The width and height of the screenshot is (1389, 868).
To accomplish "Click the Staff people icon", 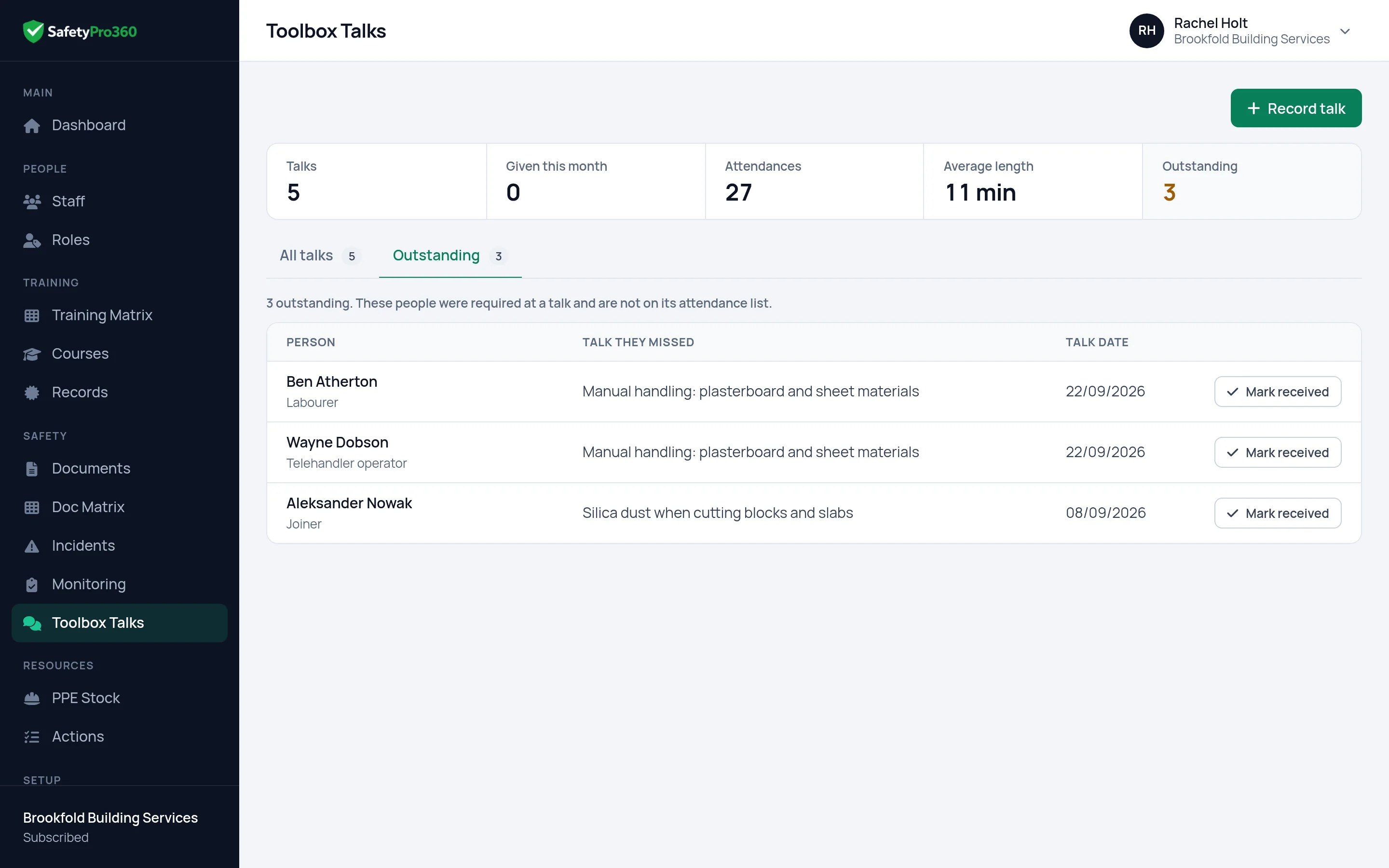I will [32, 202].
